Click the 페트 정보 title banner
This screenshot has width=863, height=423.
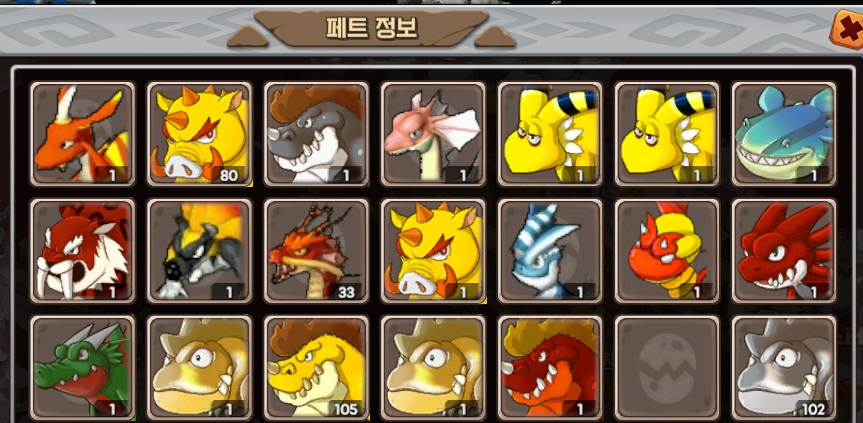coord(371,28)
